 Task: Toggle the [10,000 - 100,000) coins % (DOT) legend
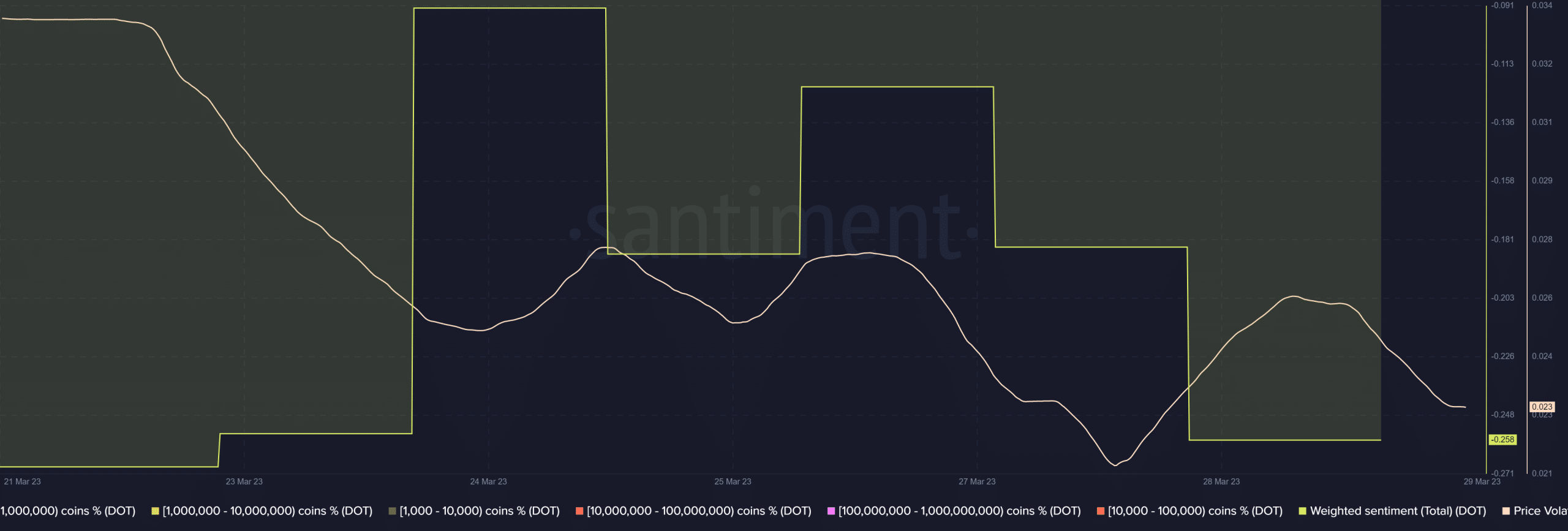[x=1190, y=511]
